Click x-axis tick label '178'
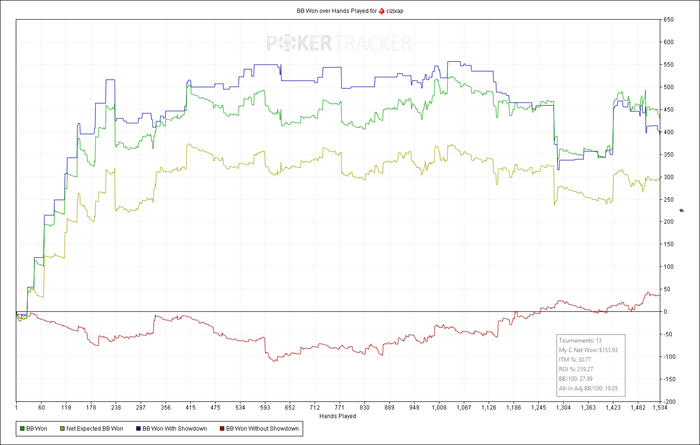Image resolution: width=700 pixels, height=445 pixels. (x=91, y=408)
